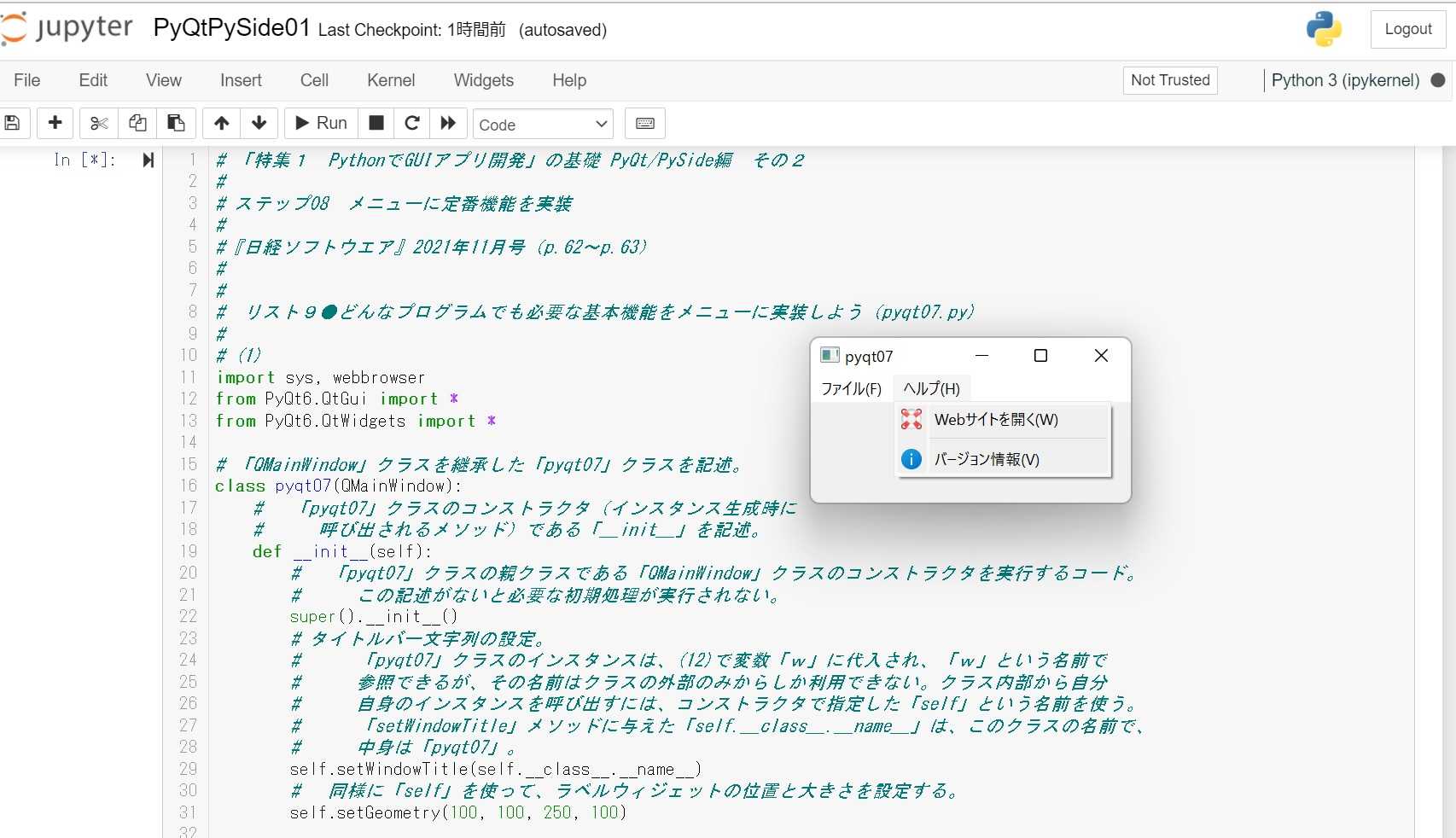This screenshot has height=838, width=1456.
Task: Click the Logout button
Action: [1406, 28]
